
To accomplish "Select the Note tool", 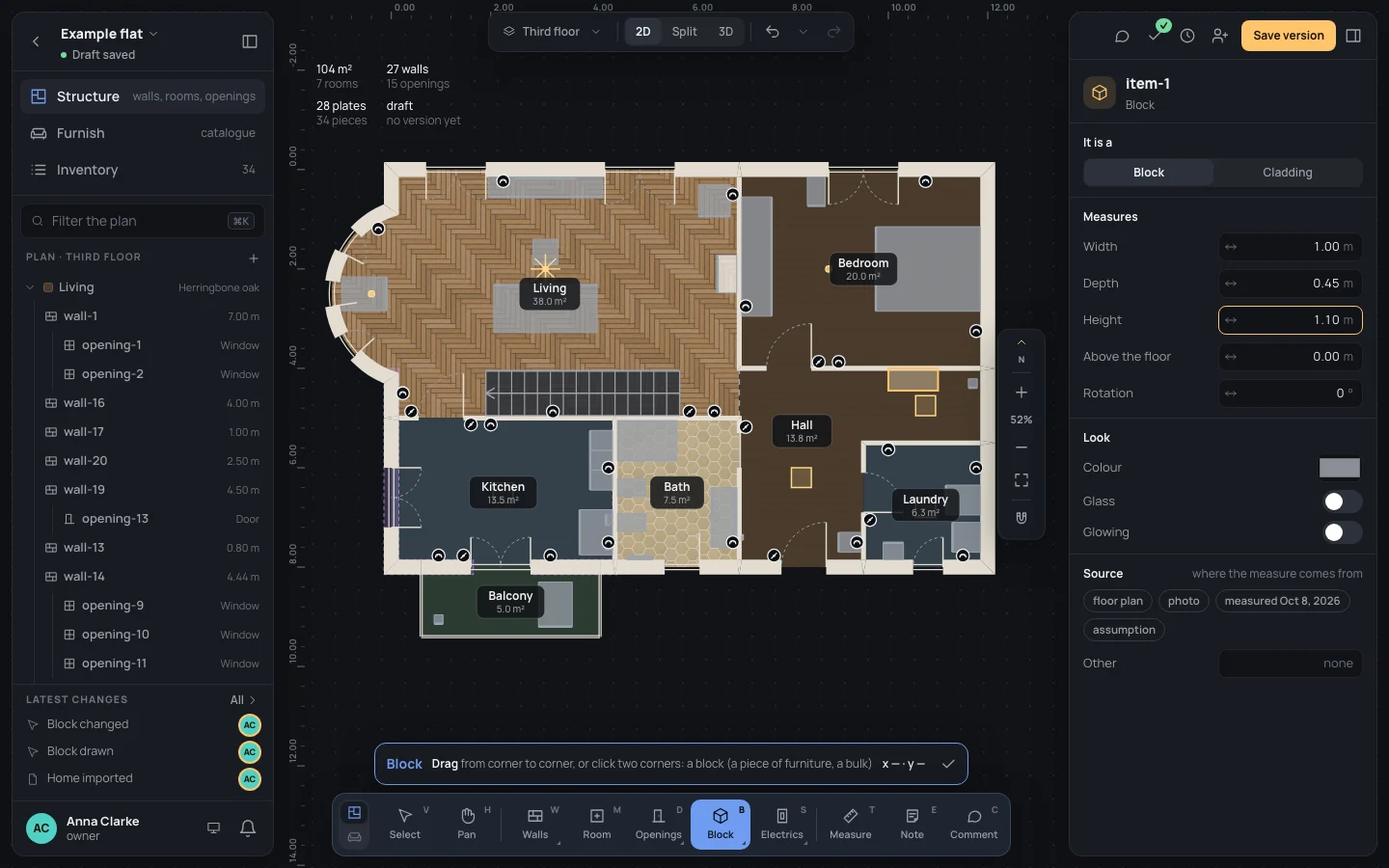I will [x=912, y=824].
